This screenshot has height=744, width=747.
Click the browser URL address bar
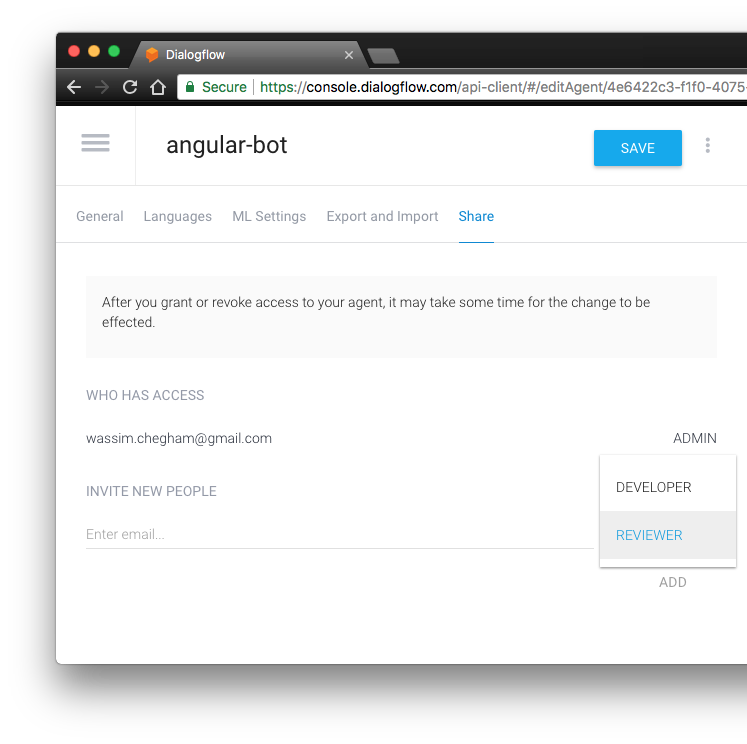pyautogui.click(x=462, y=87)
